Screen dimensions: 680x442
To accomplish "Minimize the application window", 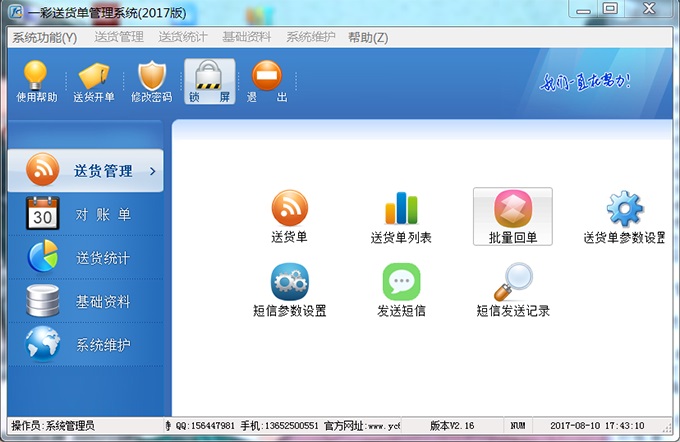I will [x=583, y=10].
